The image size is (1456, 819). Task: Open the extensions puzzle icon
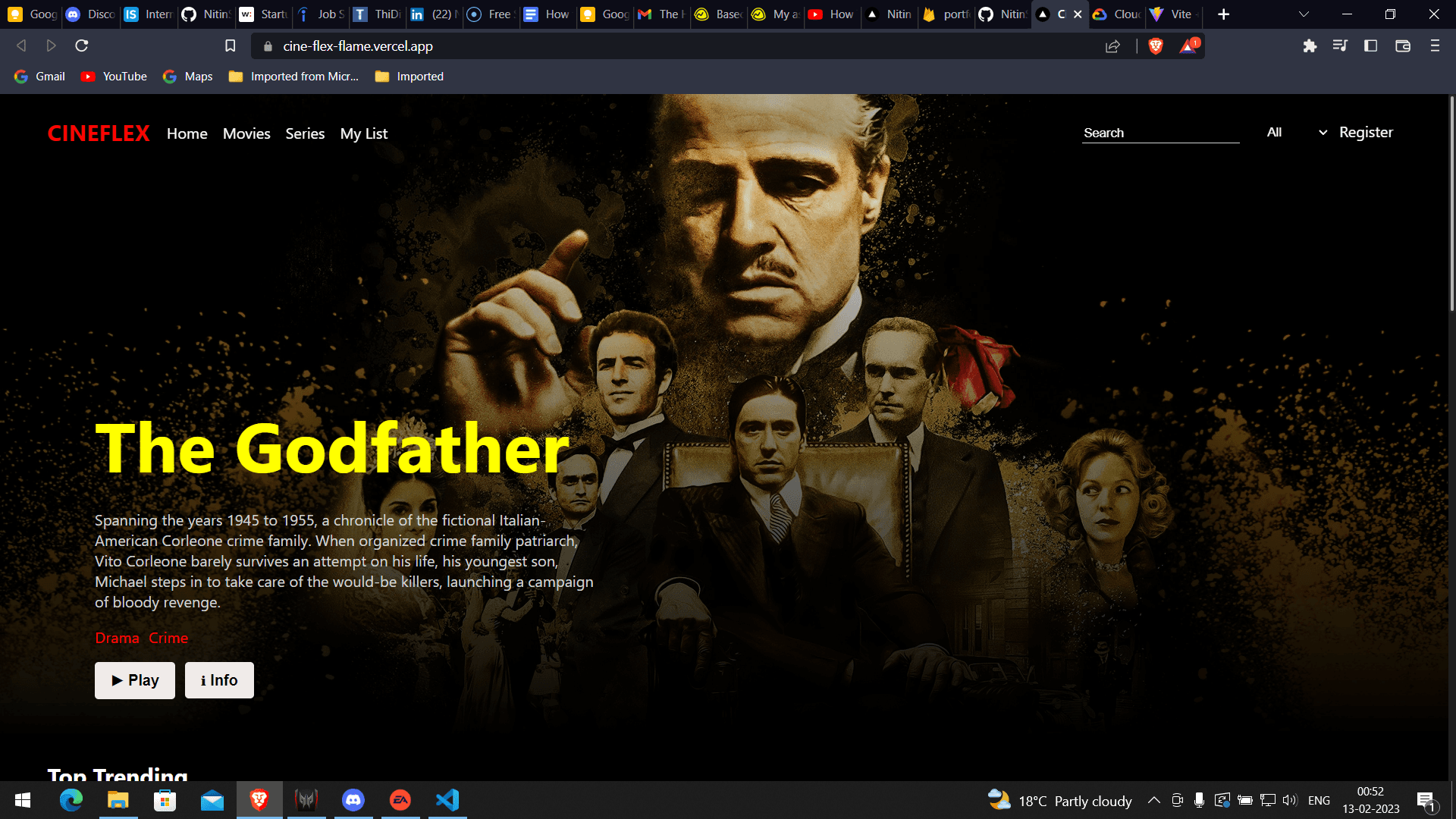[x=1310, y=46]
